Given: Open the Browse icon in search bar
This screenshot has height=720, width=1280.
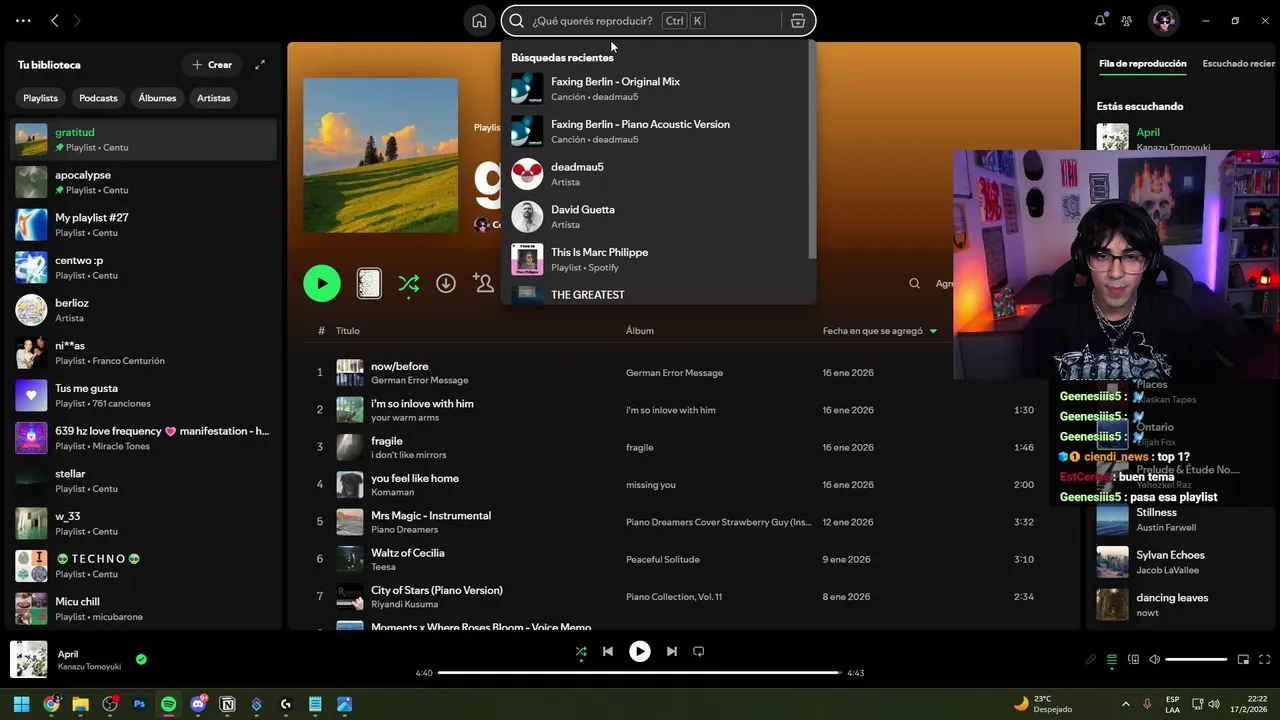Looking at the screenshot, I should 798,21.
